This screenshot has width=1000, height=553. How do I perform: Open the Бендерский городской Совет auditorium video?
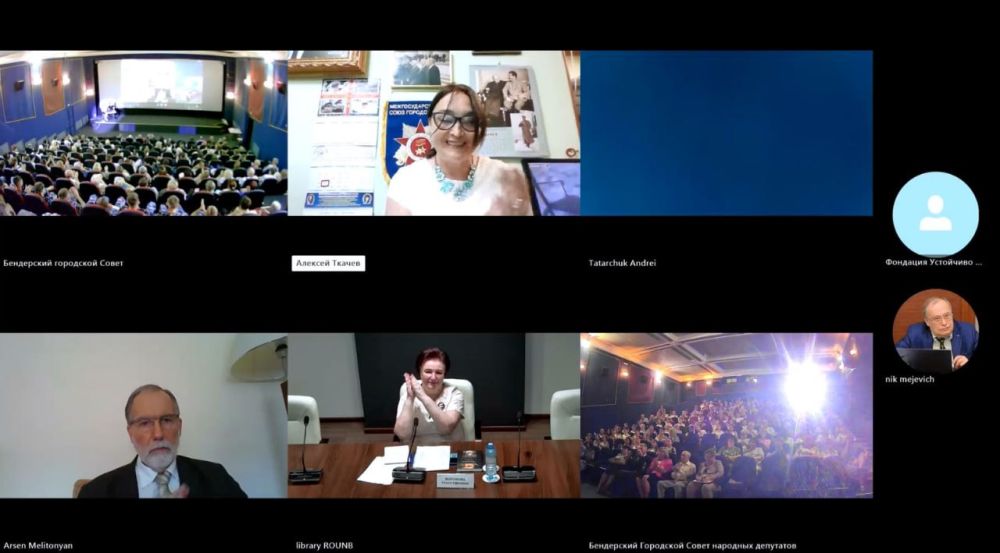click(143, 133)
